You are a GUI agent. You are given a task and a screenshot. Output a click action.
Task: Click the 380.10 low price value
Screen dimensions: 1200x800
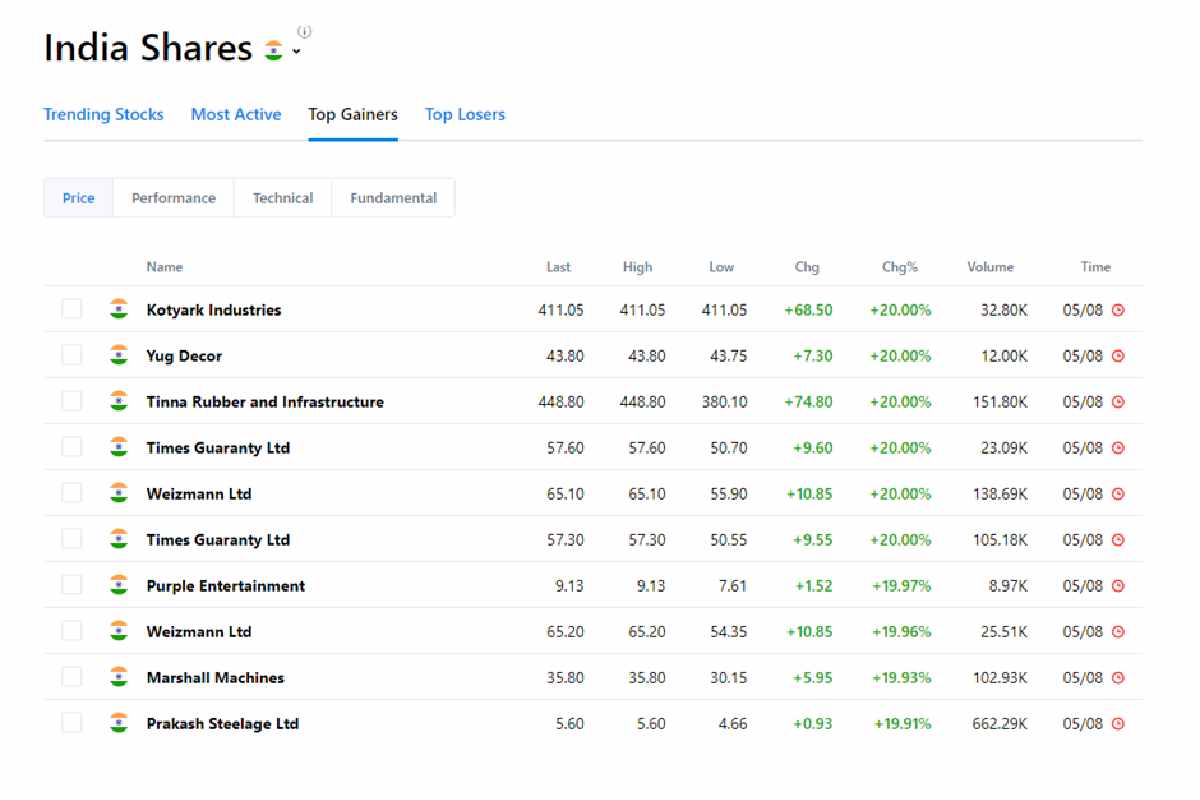[x=725, y=402]
